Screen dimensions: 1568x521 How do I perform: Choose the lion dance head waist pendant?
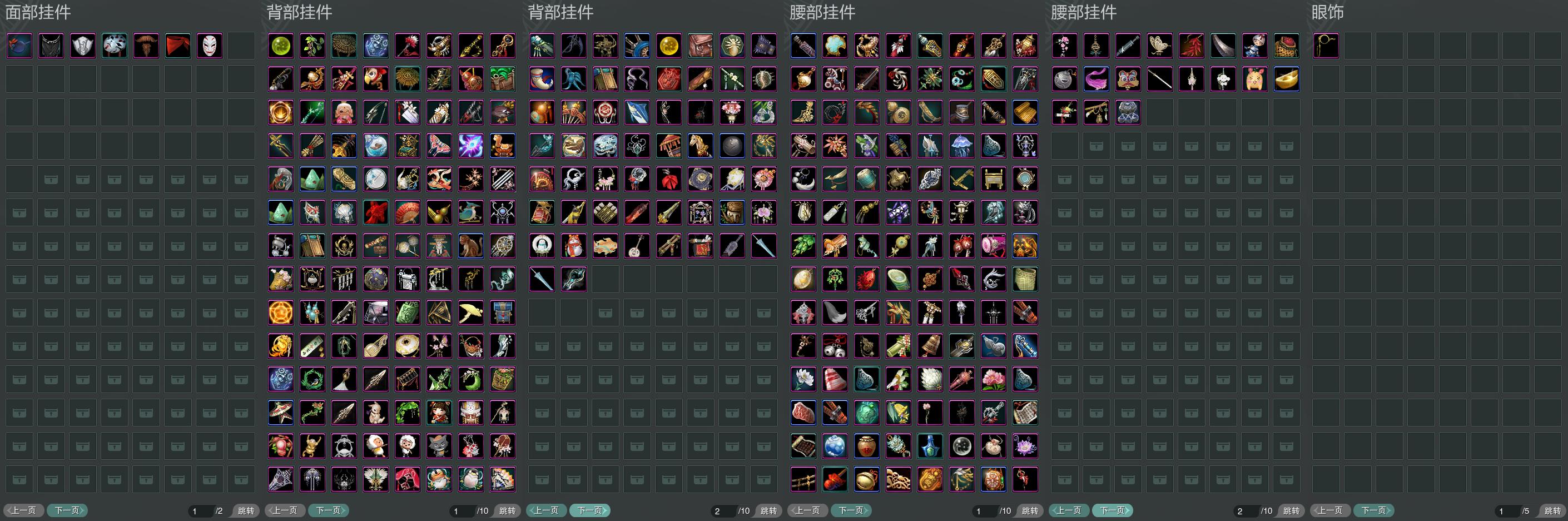click(x=1128, y=79)
